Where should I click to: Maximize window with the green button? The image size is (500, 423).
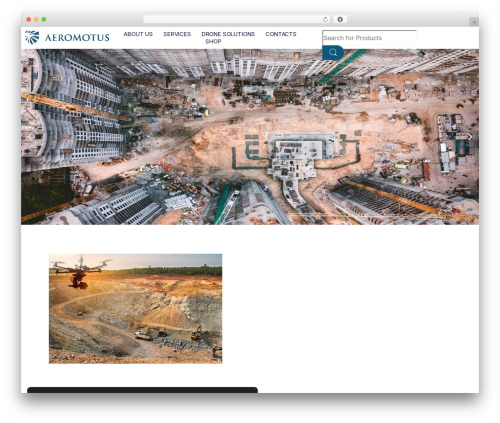(x=44, y=19)
